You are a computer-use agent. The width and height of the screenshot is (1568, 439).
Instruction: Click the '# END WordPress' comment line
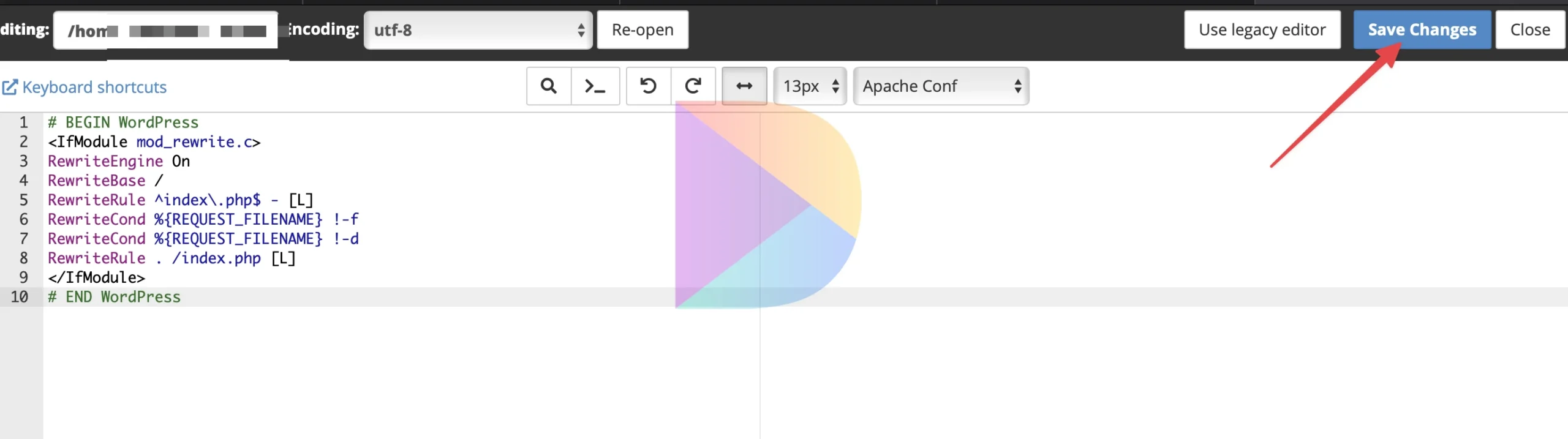tap(115, 297)
